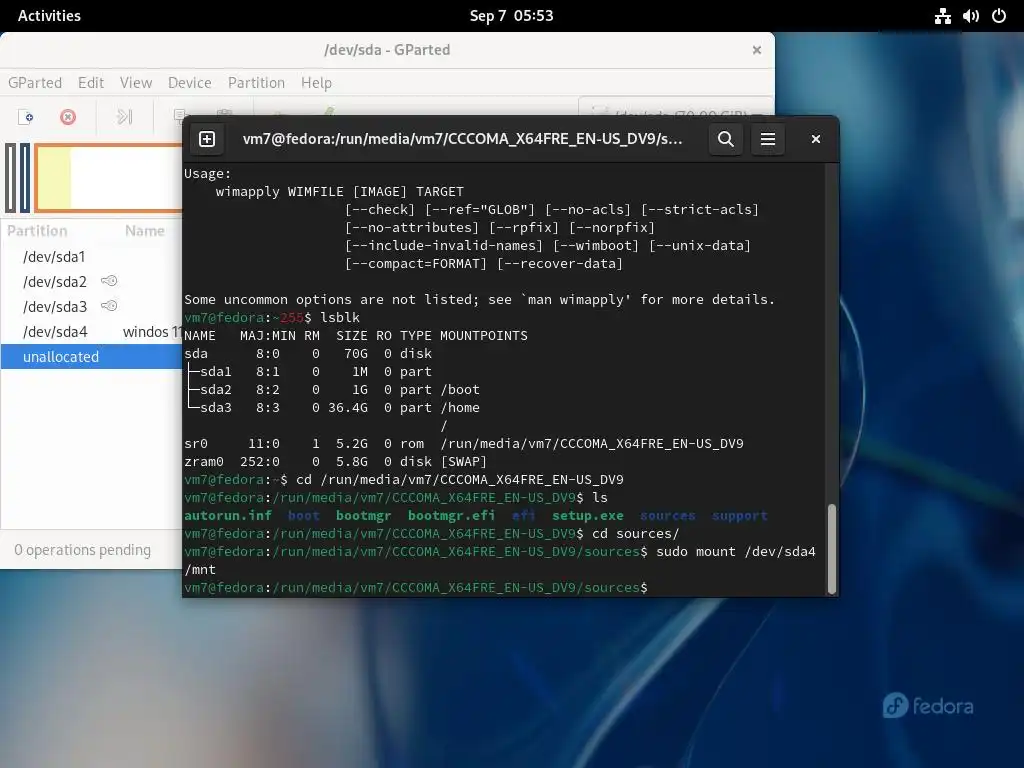
Task: Close the GParted window
Action: click(x=757, y=50)
